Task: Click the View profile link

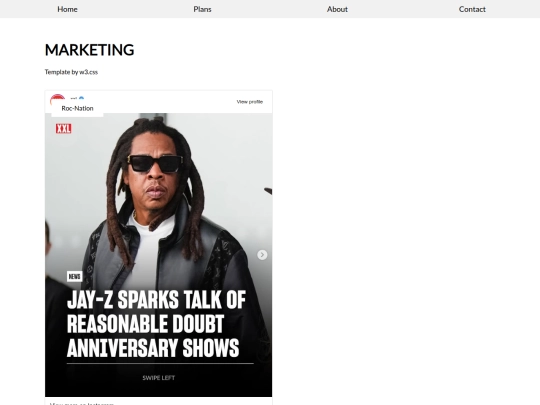Action: 250,102
